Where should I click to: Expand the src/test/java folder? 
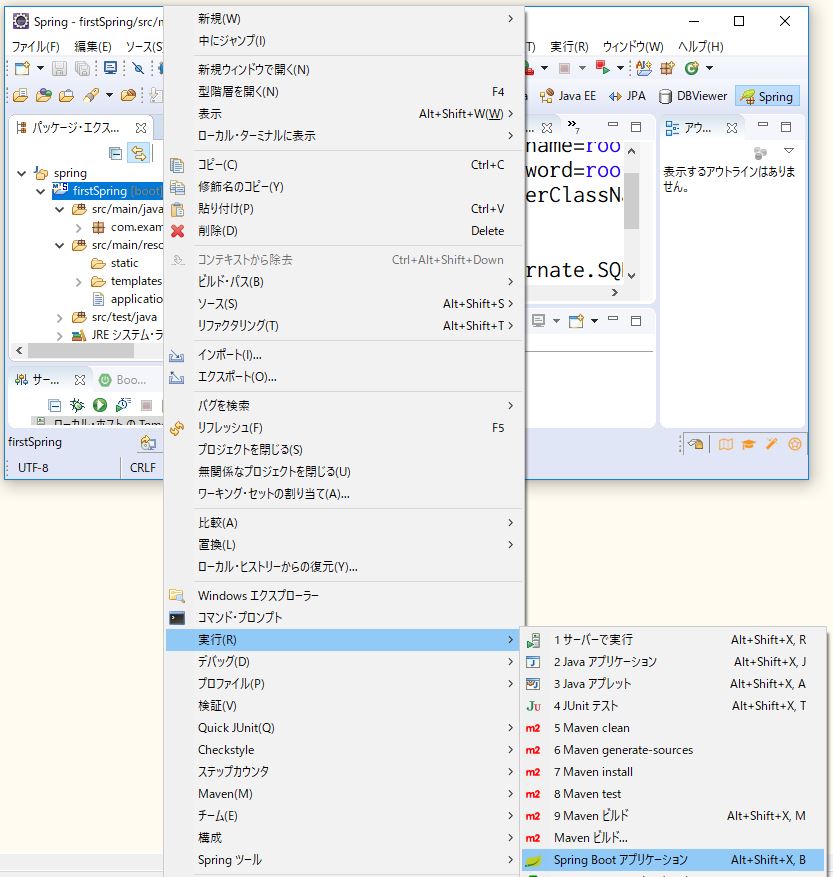pos(59,318)
